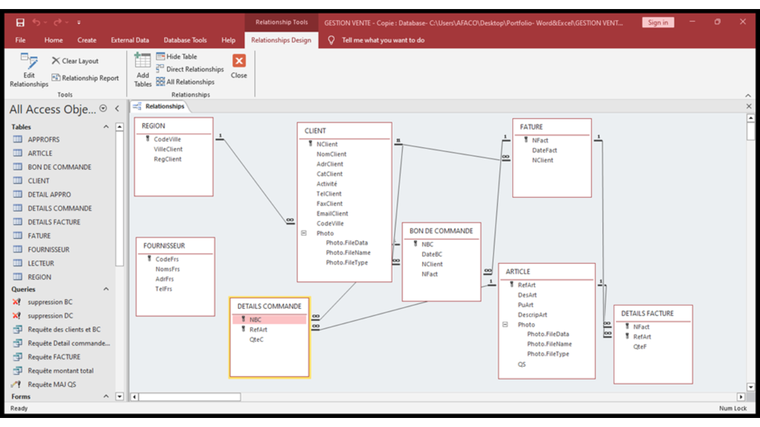This screenshot has width=760, height=427.
Task: Open the All Access Objects dropdown menu
Action: (x=105, y=109)
